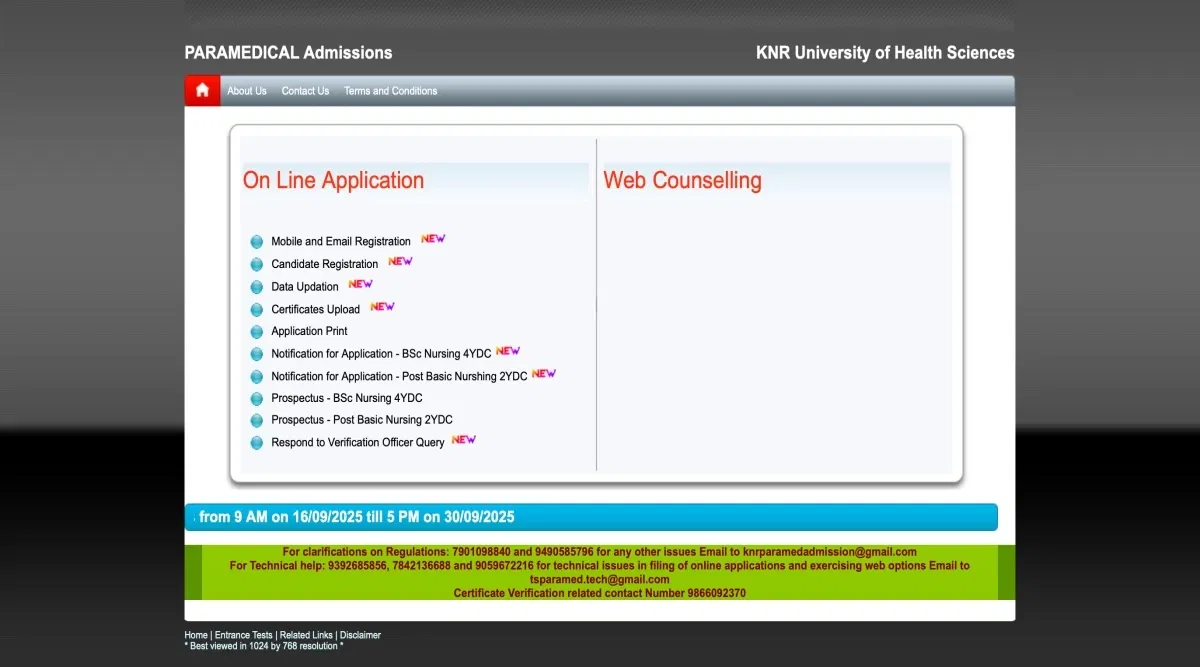Click globe bullet beside Prospectus Post Basic Nursing
Image resolution: width=1200 pixels, height=667 pixels.
point(257,421)
